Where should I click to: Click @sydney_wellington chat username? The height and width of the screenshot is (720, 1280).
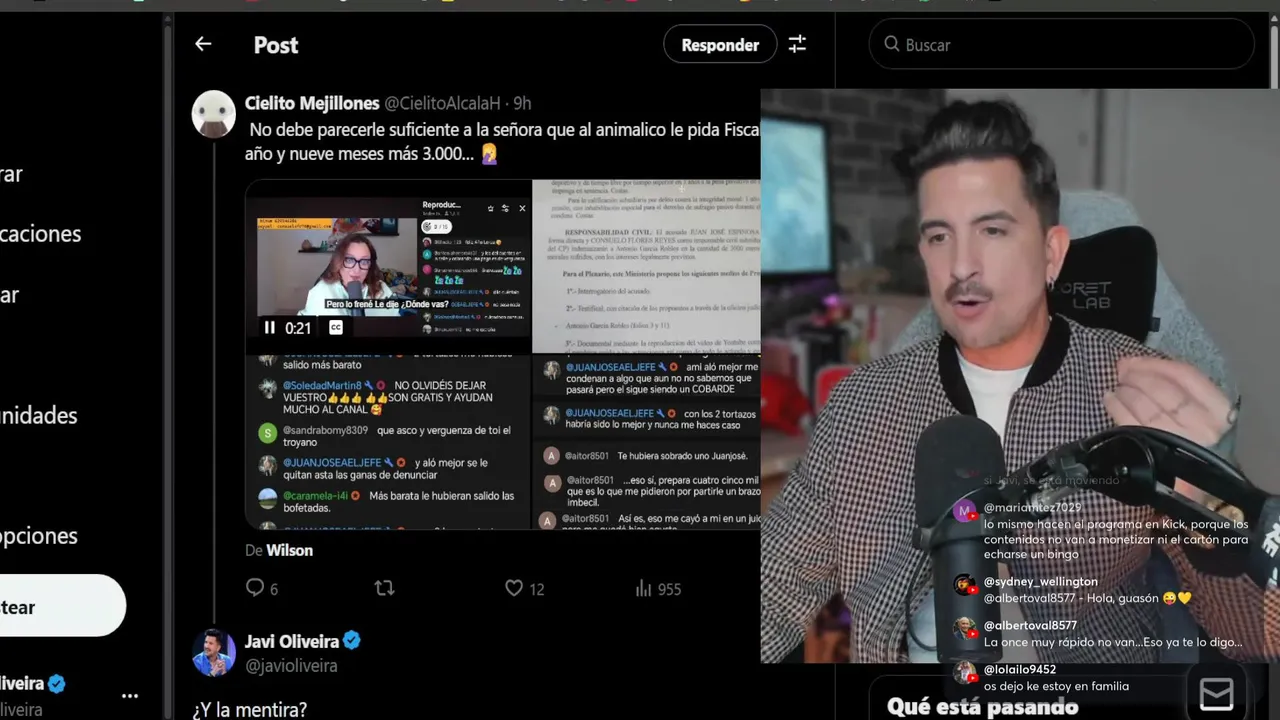[1040, 581]
